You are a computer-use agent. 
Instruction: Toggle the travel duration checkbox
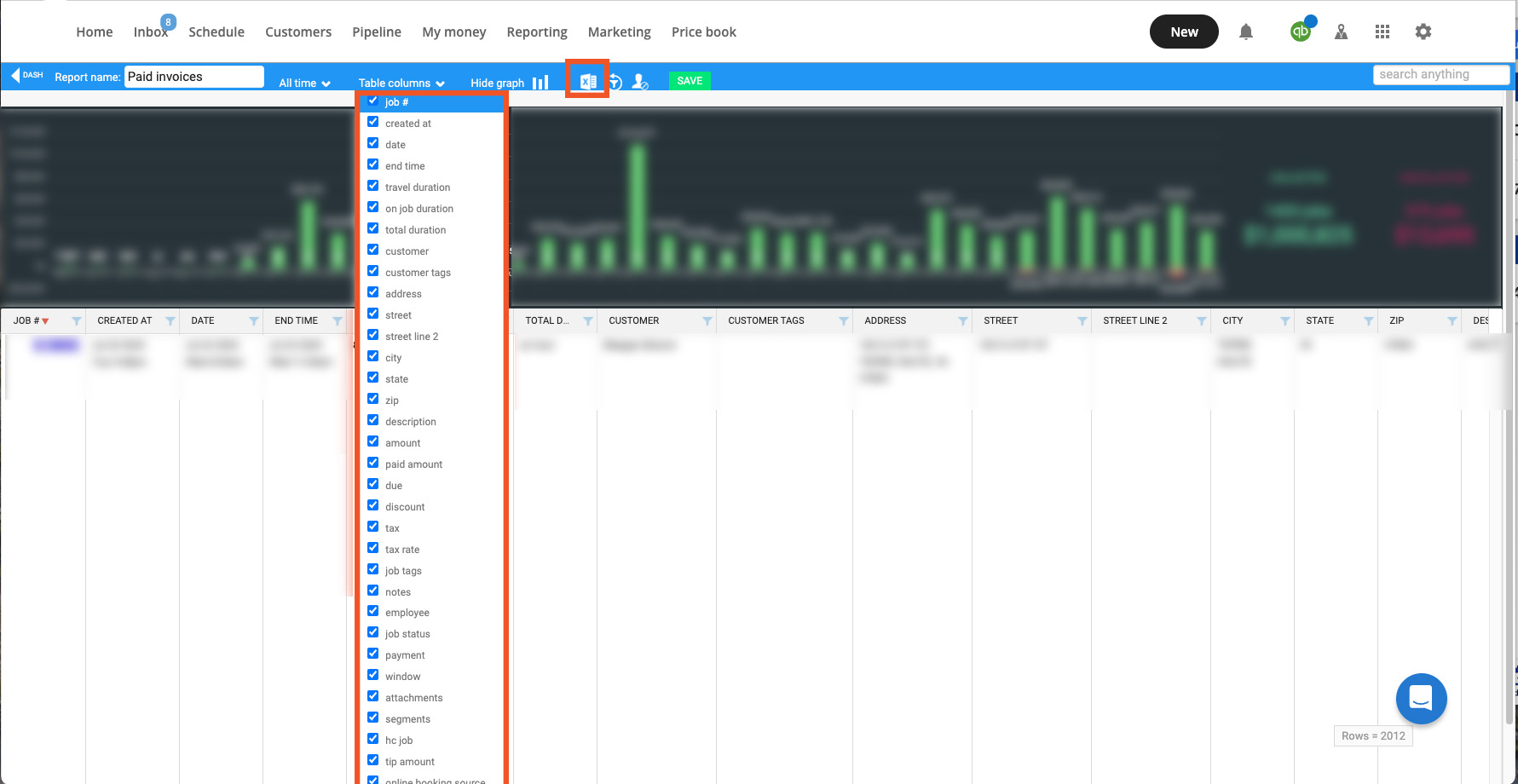pyautogui.click(x=373, y=186)
